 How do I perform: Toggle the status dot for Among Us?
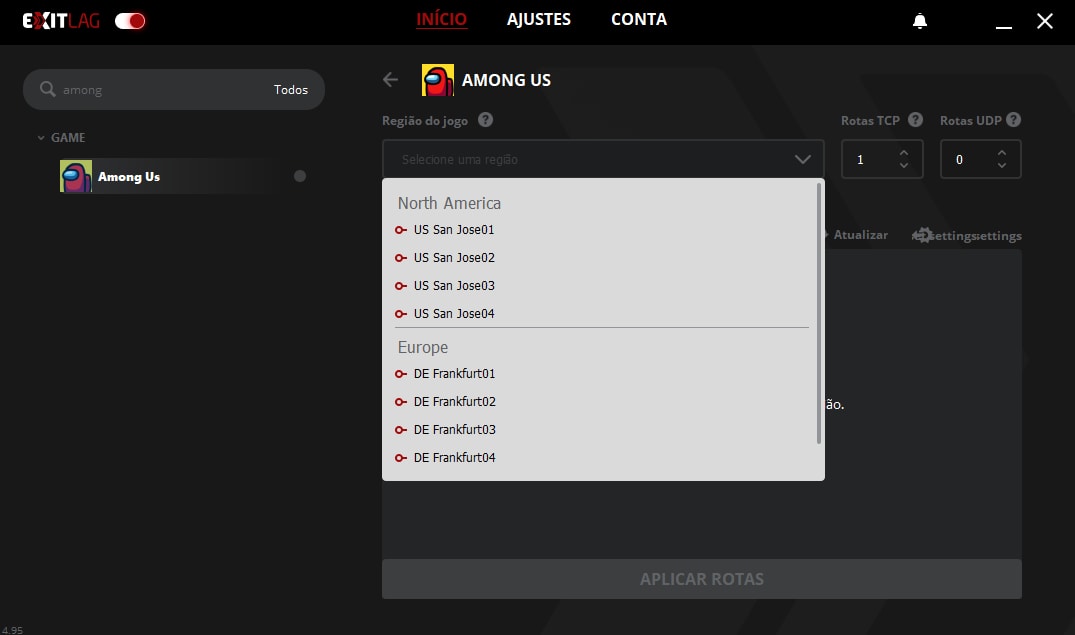pos(300,176)
